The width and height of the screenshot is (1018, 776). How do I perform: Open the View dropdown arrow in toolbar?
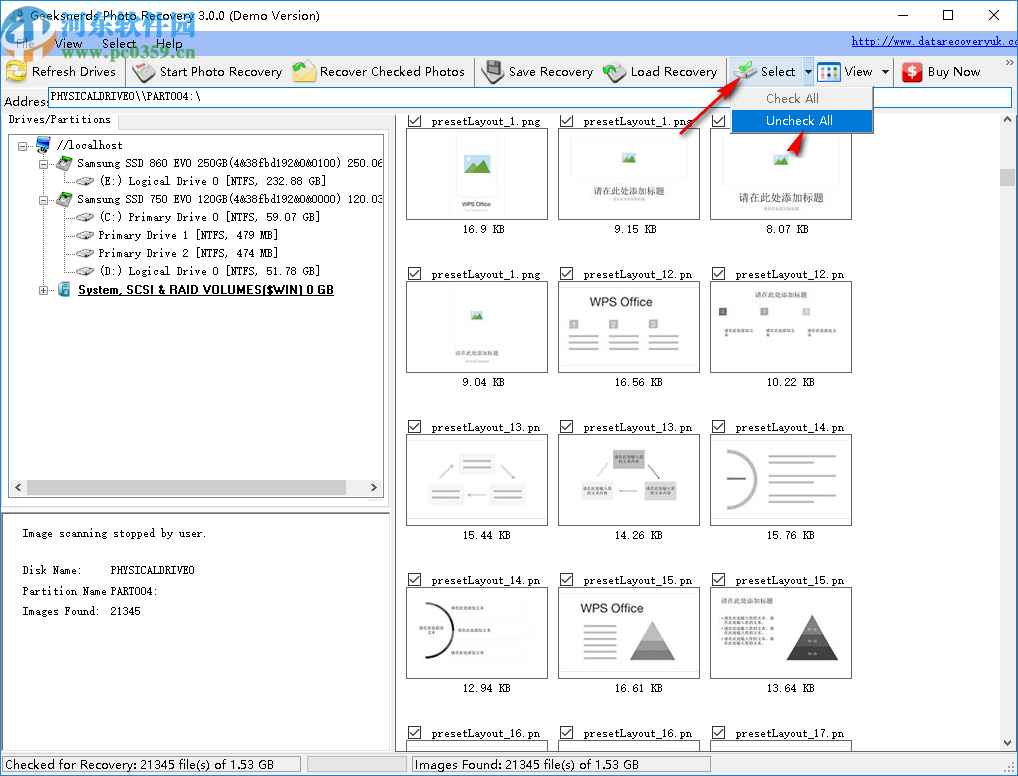tap(885, 72)
